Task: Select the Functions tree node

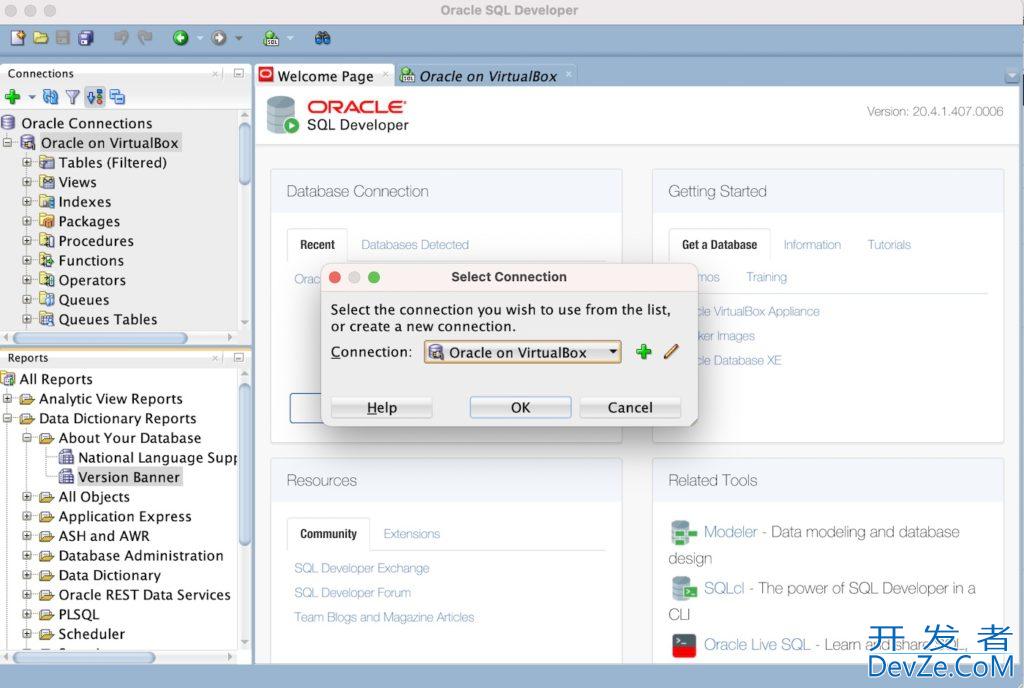Action: coord(91,260)
